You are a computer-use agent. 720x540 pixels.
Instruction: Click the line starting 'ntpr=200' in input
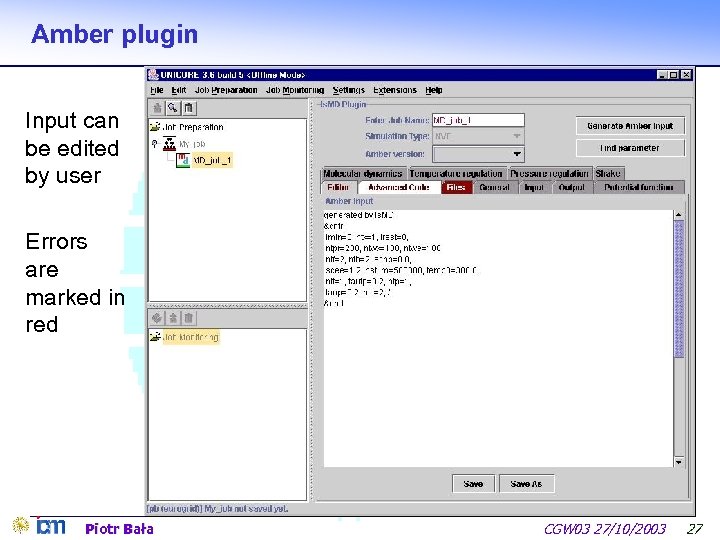[382, 248]
